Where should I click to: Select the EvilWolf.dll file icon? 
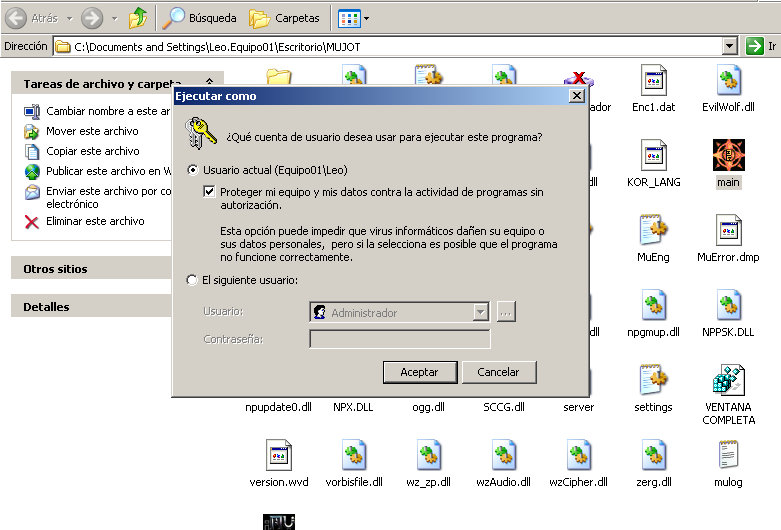click(729, 80)
